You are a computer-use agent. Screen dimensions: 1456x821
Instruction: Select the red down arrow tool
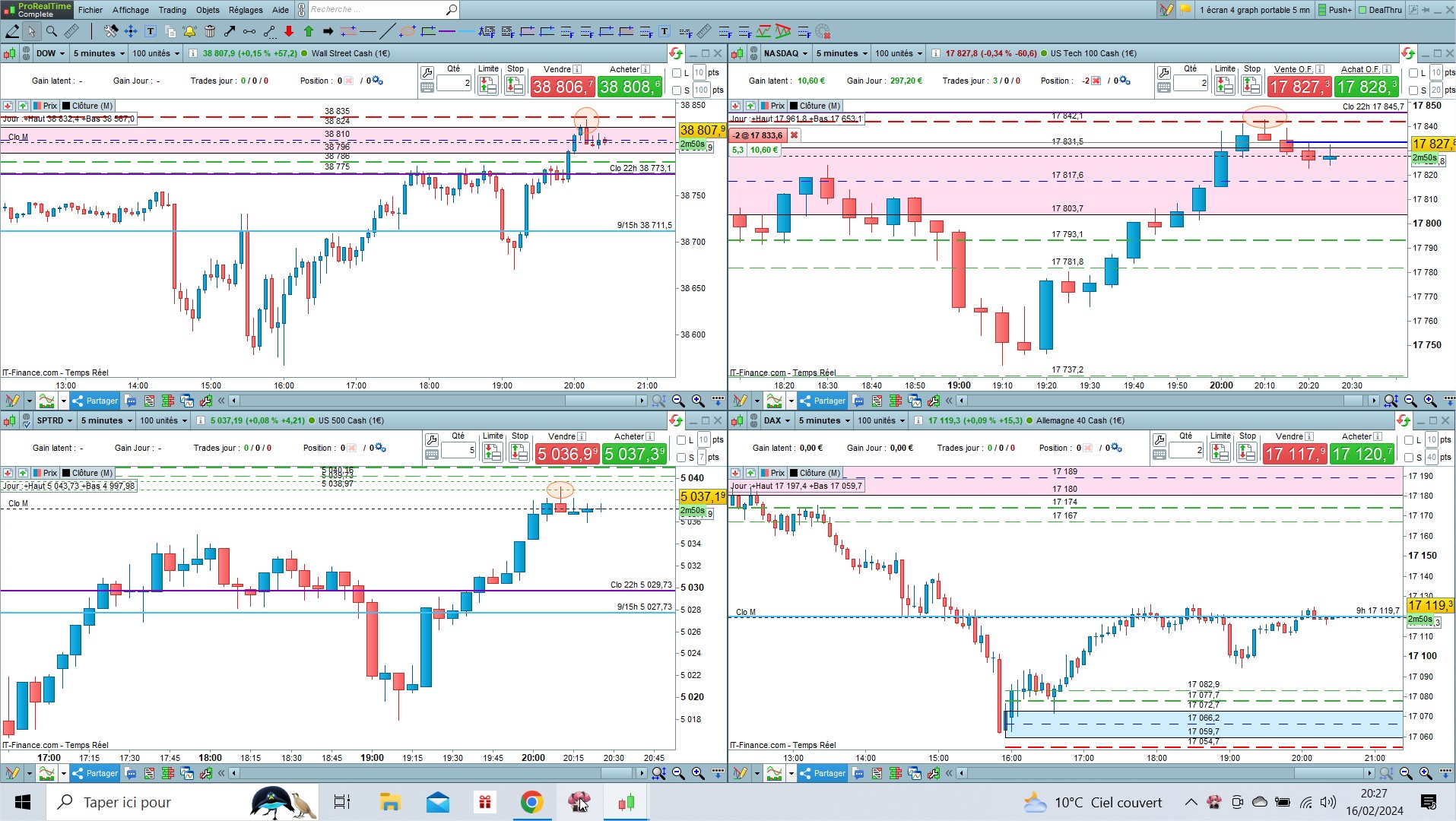tap(289, 31)
